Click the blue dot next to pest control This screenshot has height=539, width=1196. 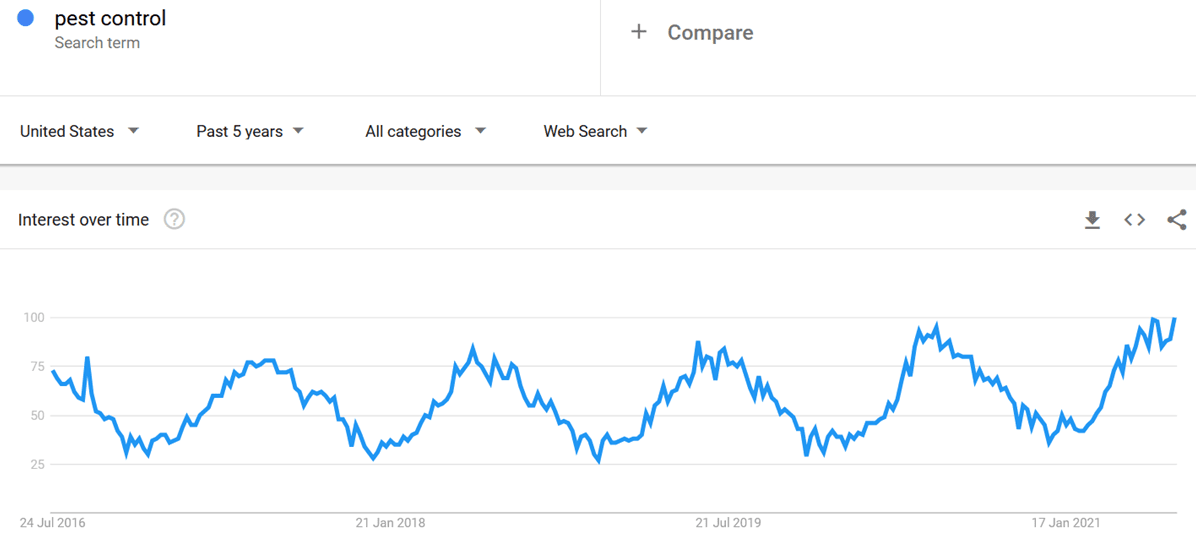tap(26, 18)
